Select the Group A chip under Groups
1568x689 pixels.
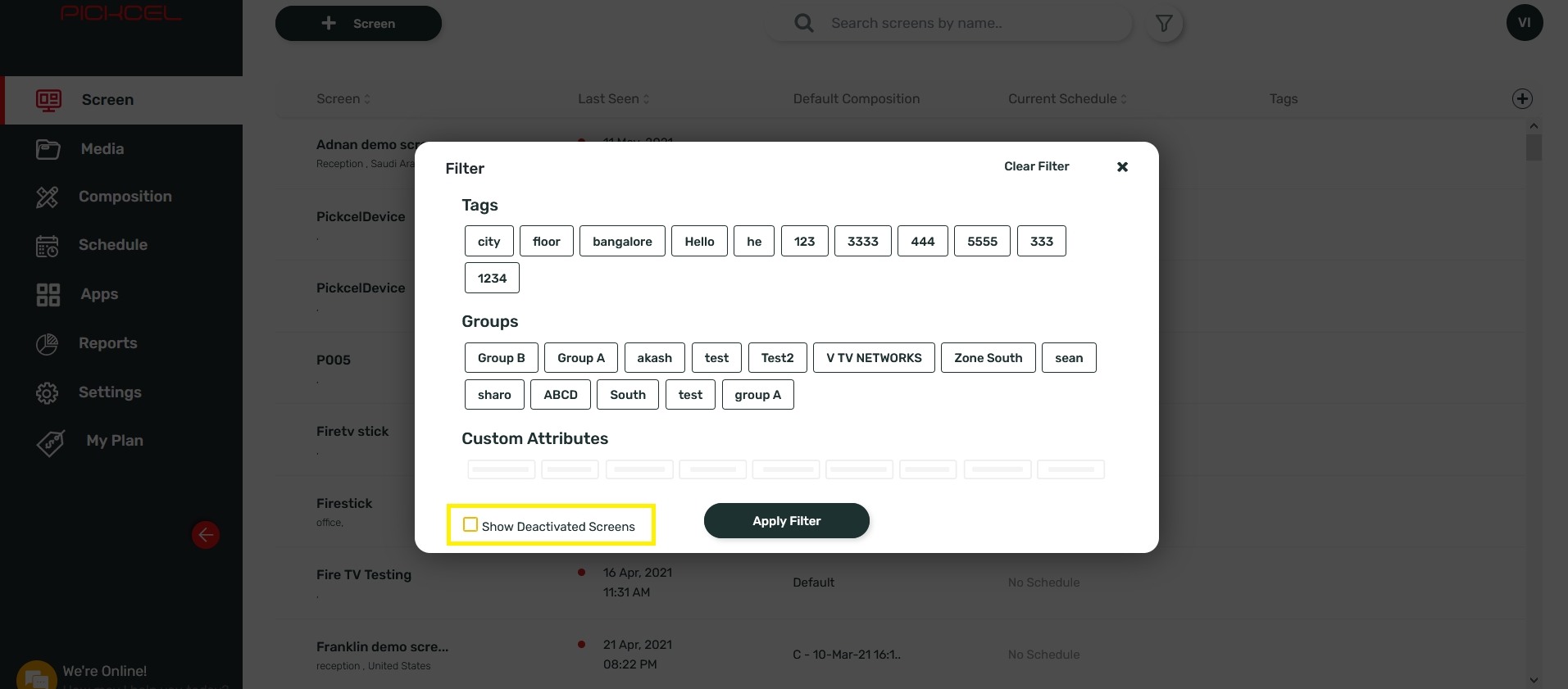point(581,357)
